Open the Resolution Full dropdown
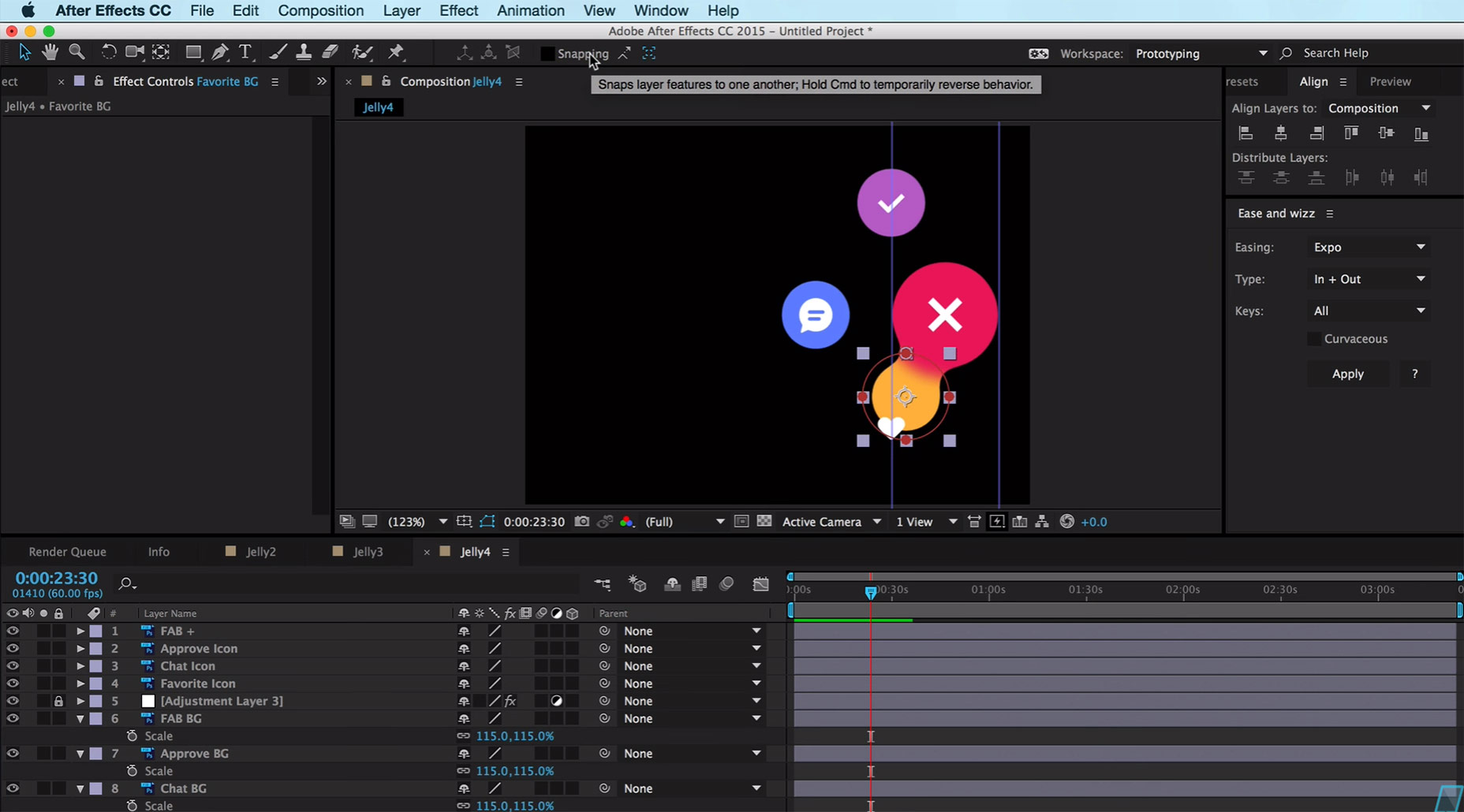The height and width of the screenshot is (812, 1464). click(685, 522)
